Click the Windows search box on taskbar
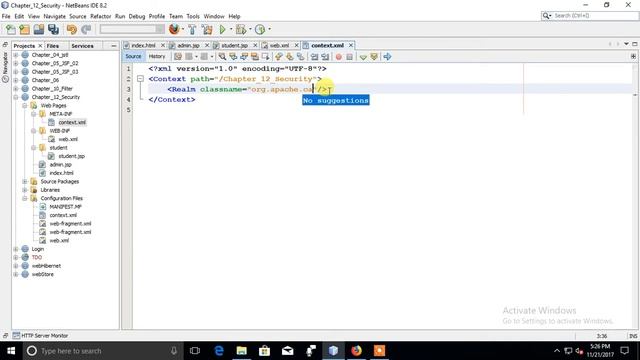 point(102,351)
